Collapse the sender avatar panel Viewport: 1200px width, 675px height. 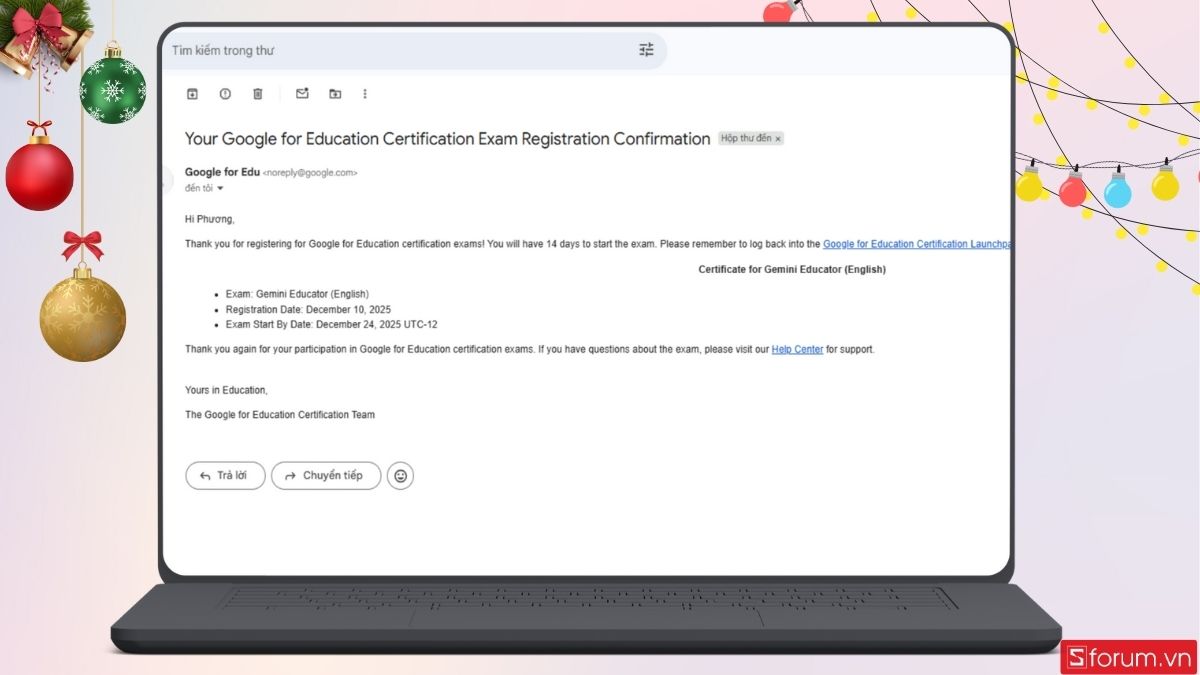pos(170,180)
